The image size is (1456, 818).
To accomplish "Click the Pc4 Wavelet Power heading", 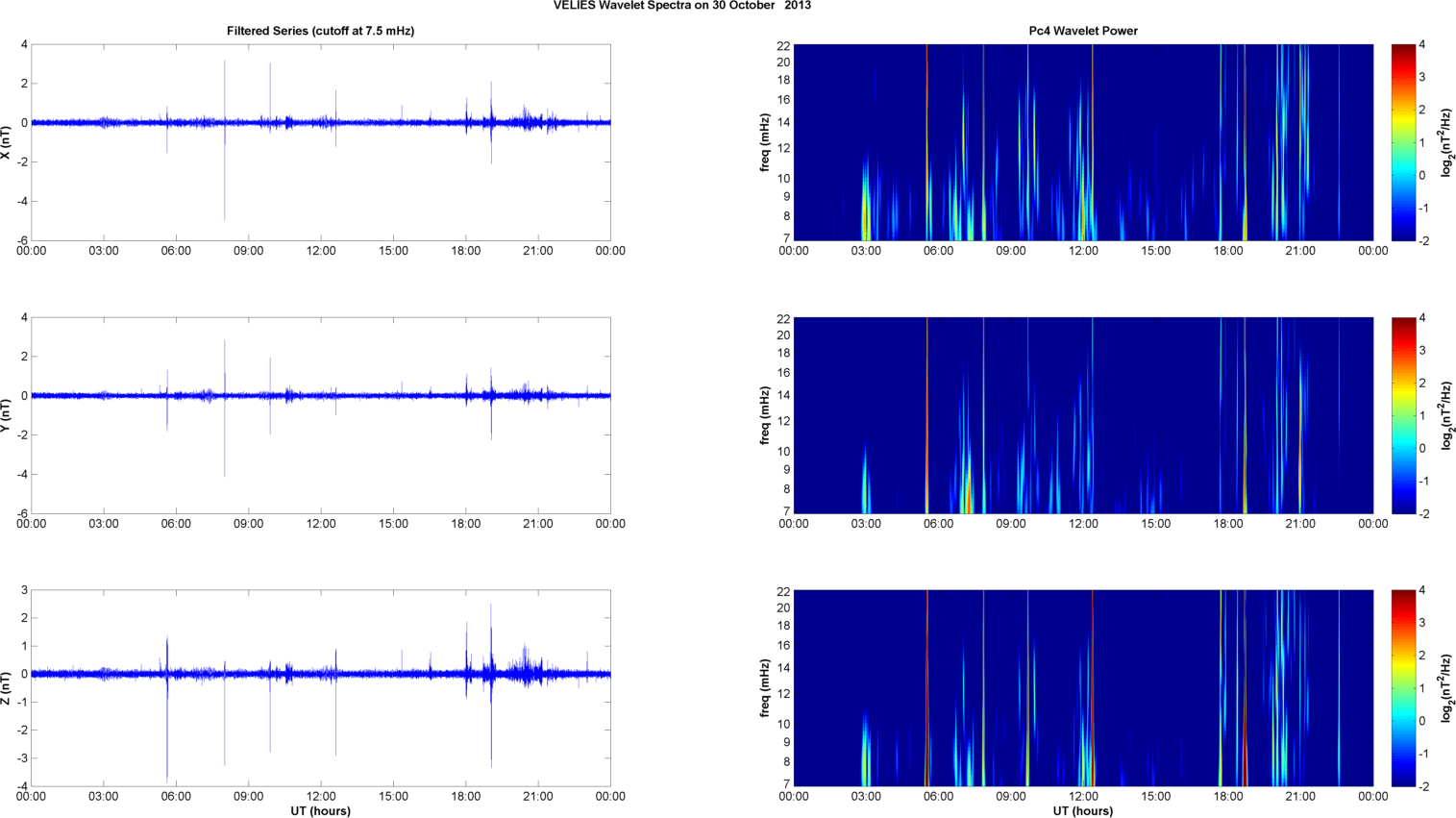I will 1082,31.
